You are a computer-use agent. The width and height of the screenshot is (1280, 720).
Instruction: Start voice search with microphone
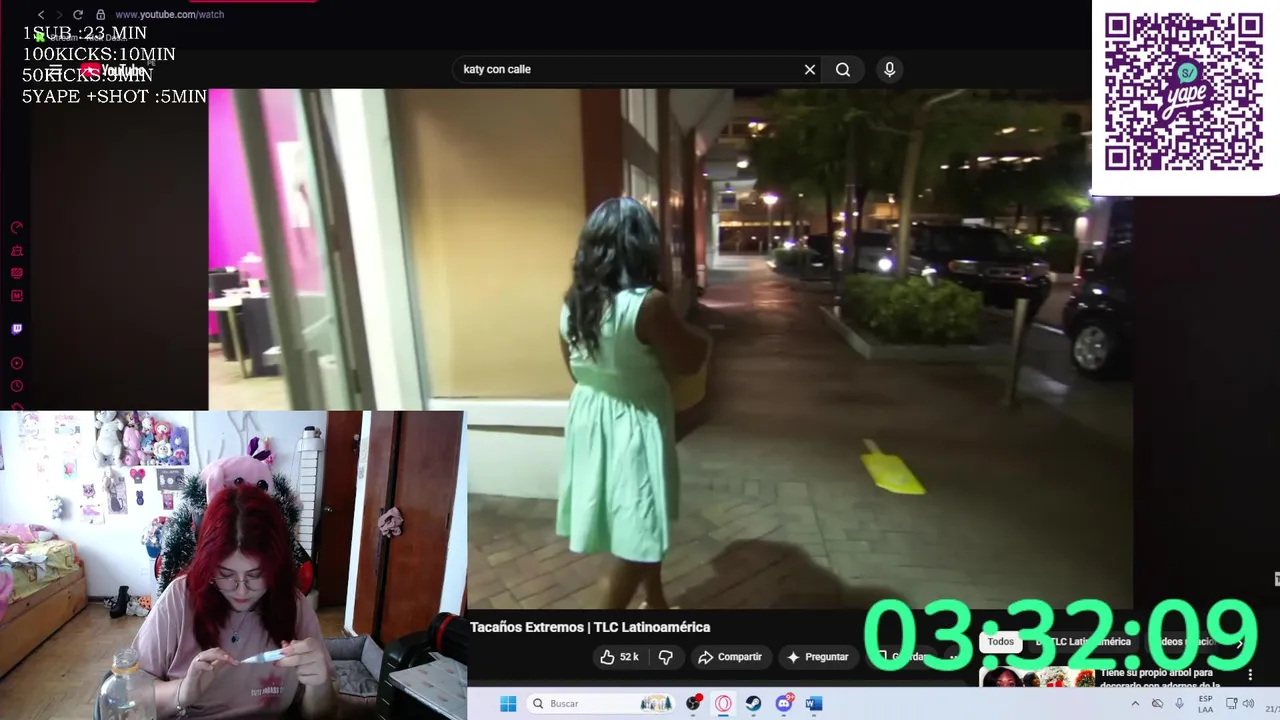pyautogui.click(x=889, y=69)
